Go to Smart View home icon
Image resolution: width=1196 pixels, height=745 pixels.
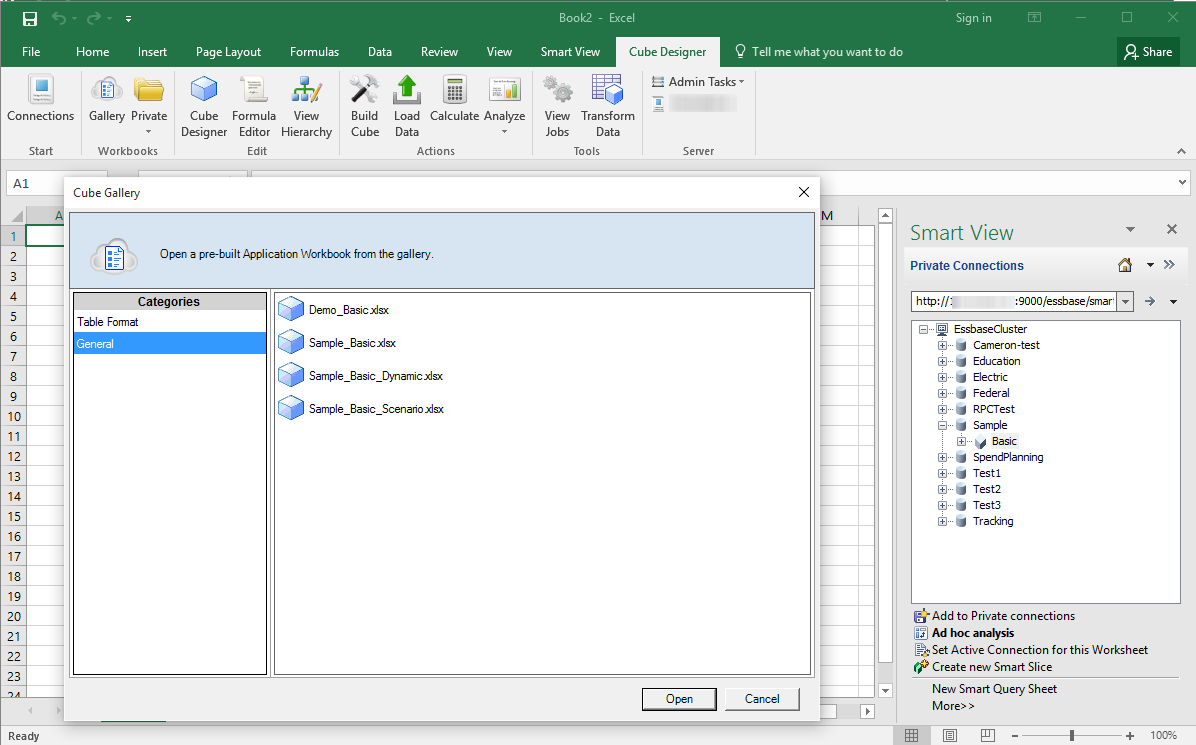tap(1125, 265)
